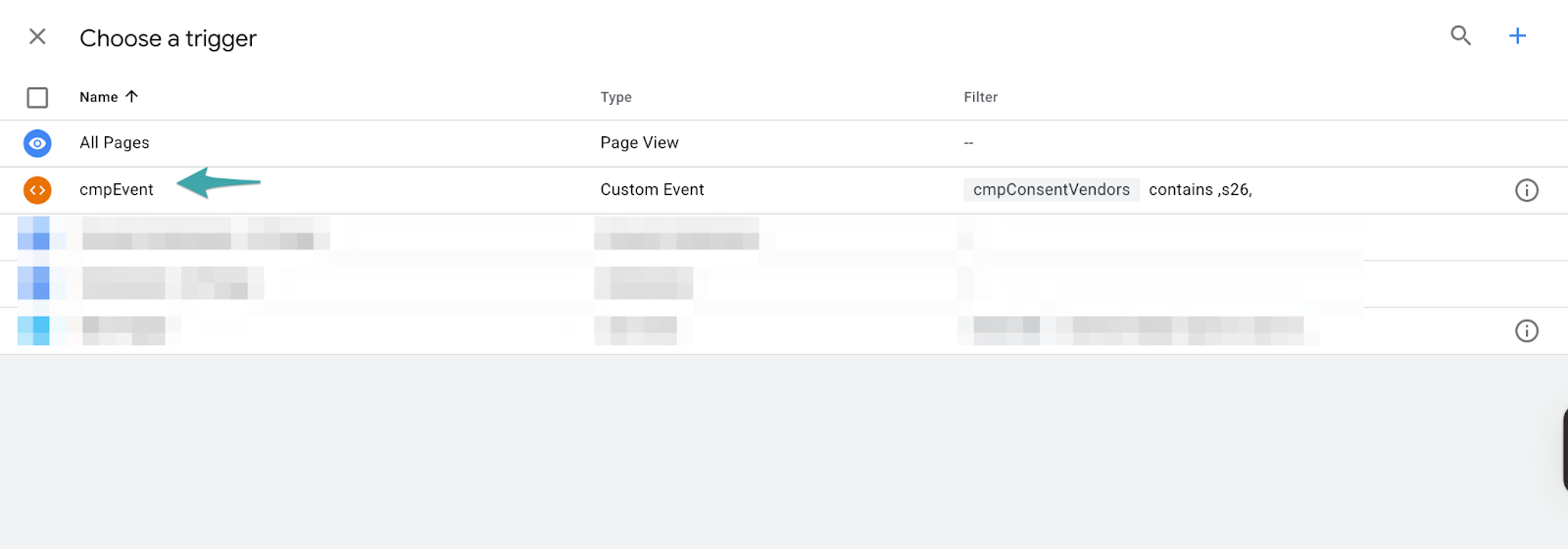The image size is (1568, 549).
Task: Choose the cmpEvent trigger
Action: [117, 190]
